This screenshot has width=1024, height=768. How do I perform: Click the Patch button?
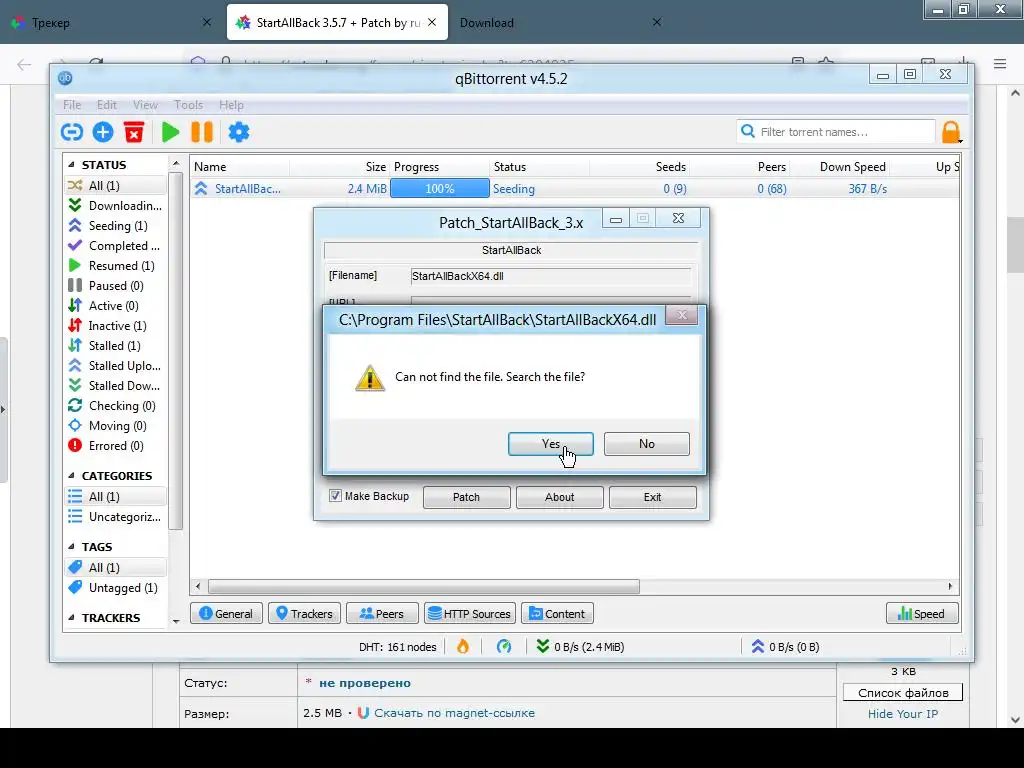tap(466, 497)
